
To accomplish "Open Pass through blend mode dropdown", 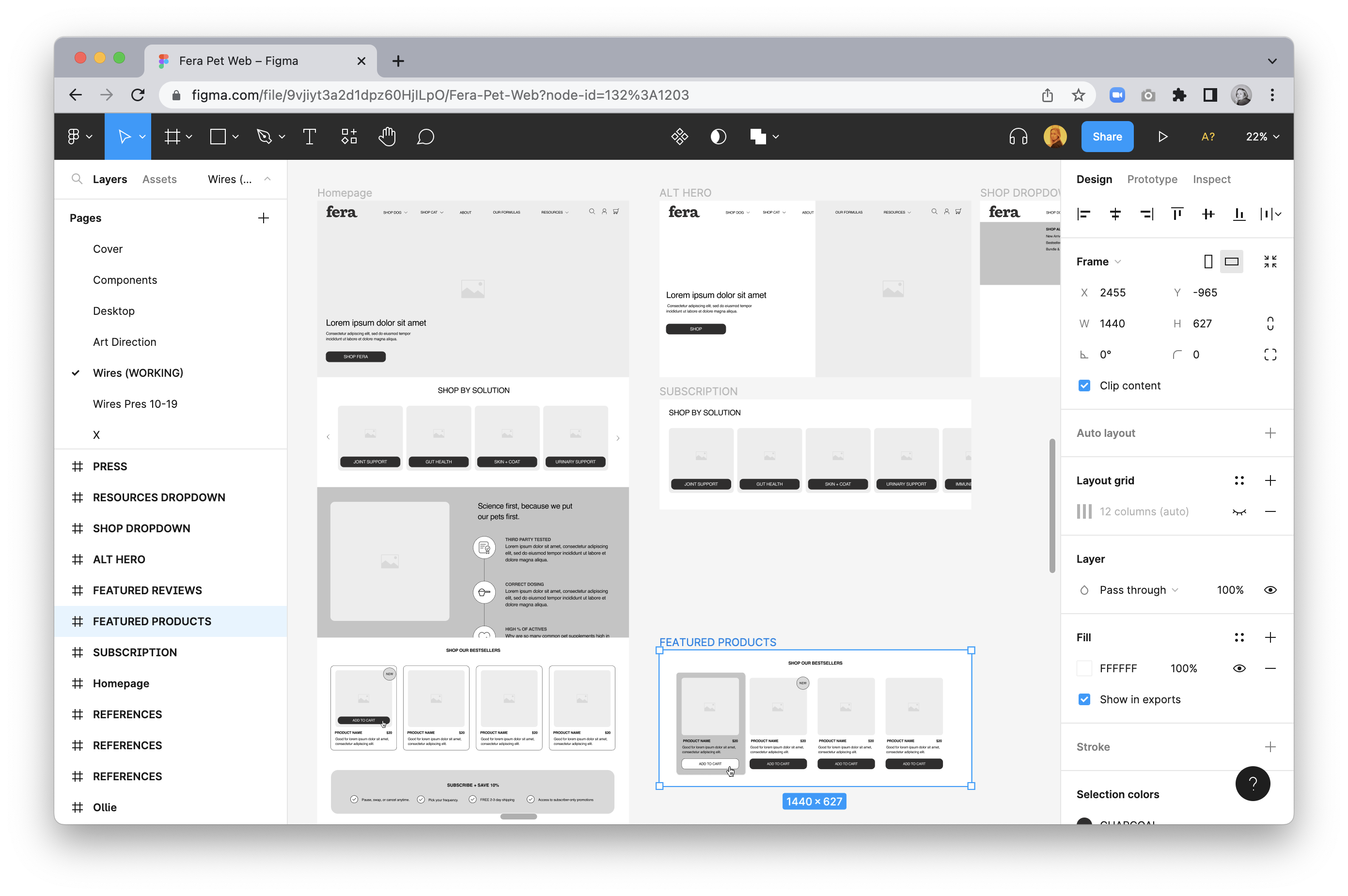I will [1138, 590].
